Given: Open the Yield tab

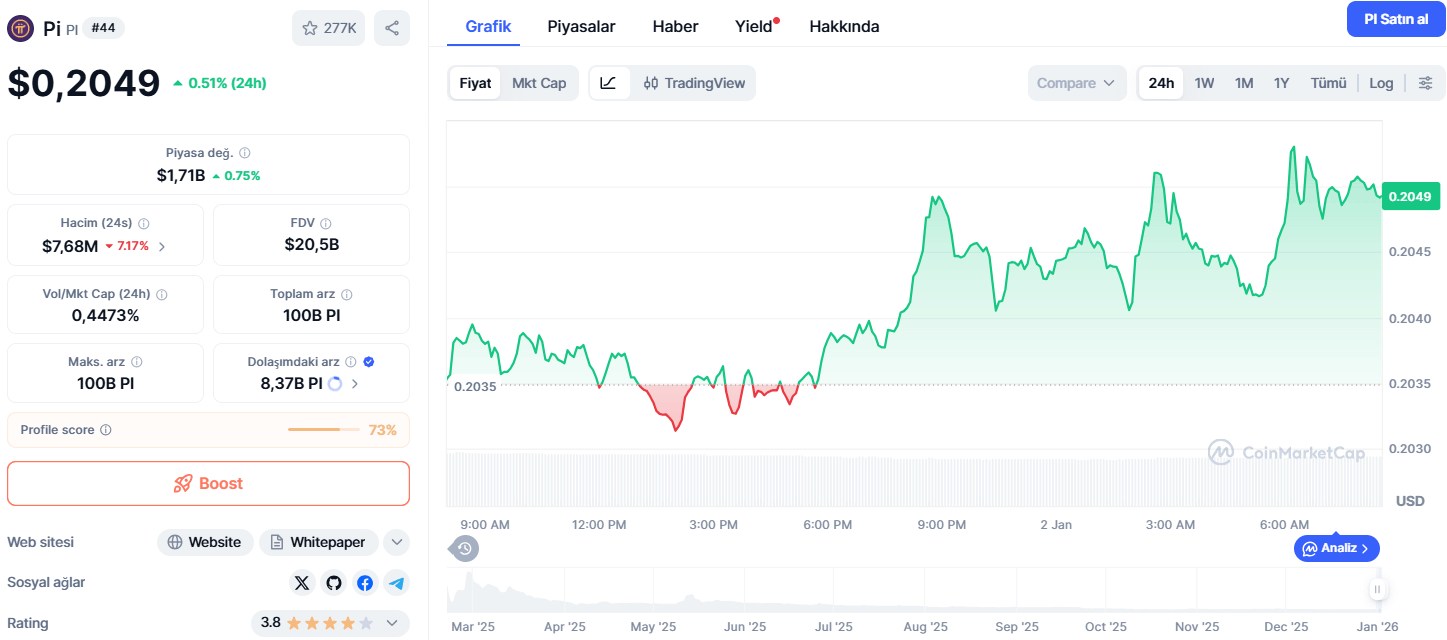Looking at the screenshot, I should tap(756, 26).
